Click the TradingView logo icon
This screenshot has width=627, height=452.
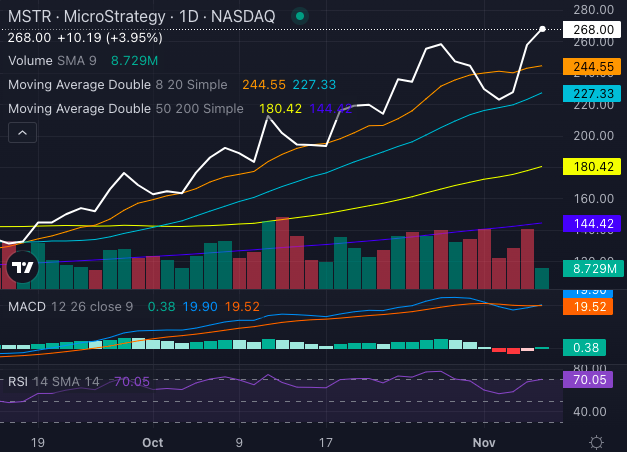(x=22, y=267)
